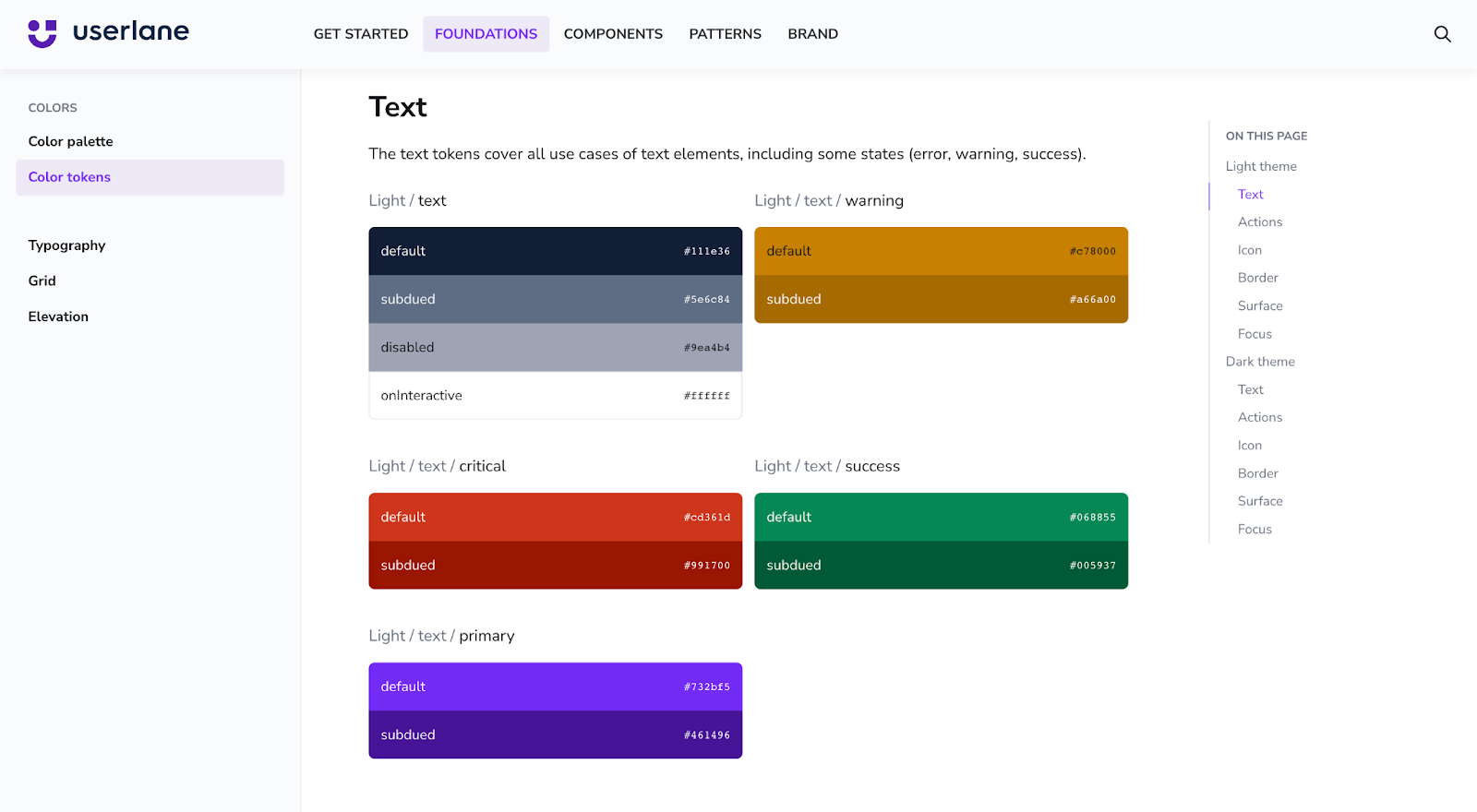Image resolution: width=1477 pixels, height=812 pixels.
Task: Jump to Light theme Icon anchor
Action: pyautogui.click(x=1249, y=250)
